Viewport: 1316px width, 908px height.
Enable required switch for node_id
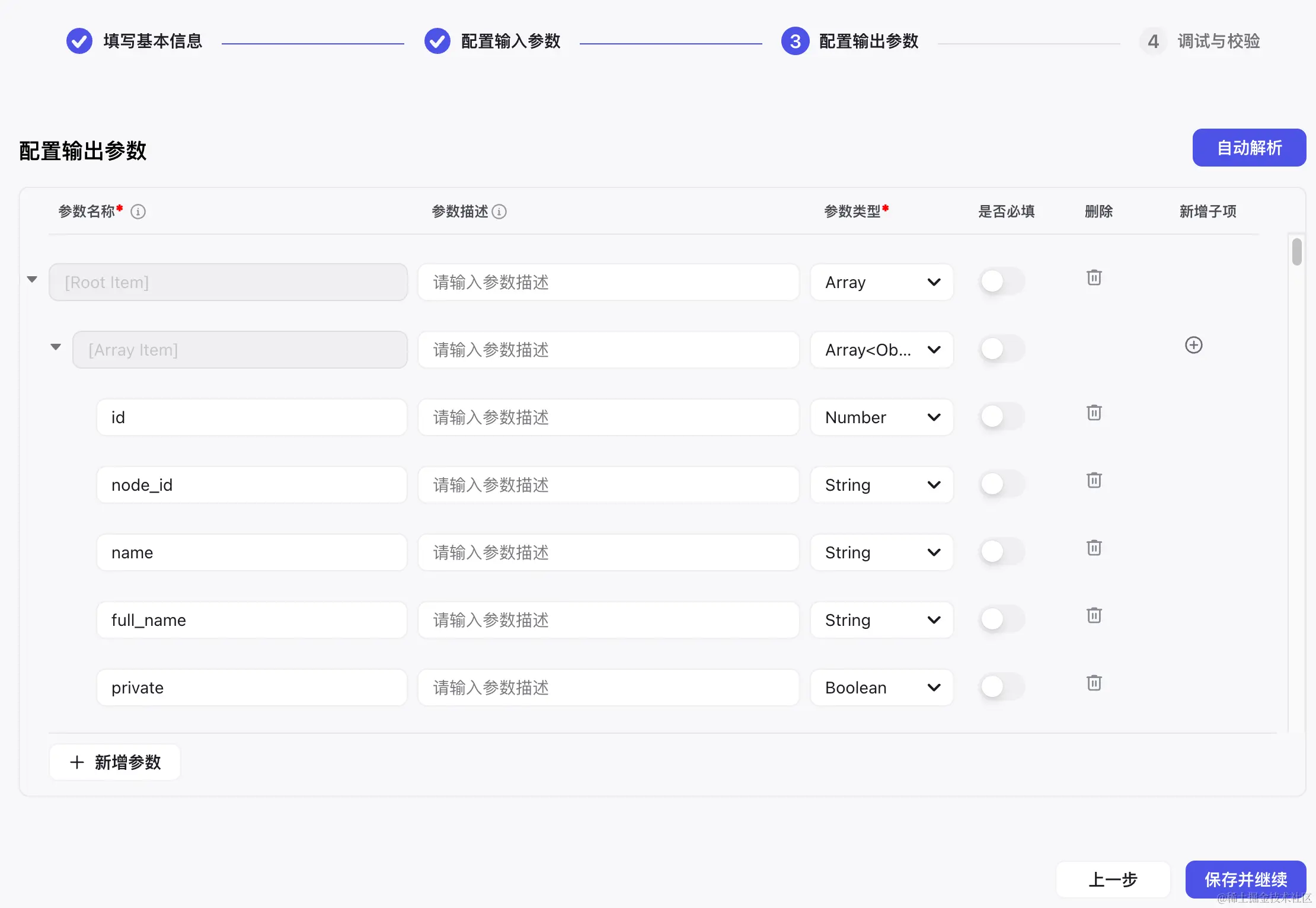point(1001,484)
